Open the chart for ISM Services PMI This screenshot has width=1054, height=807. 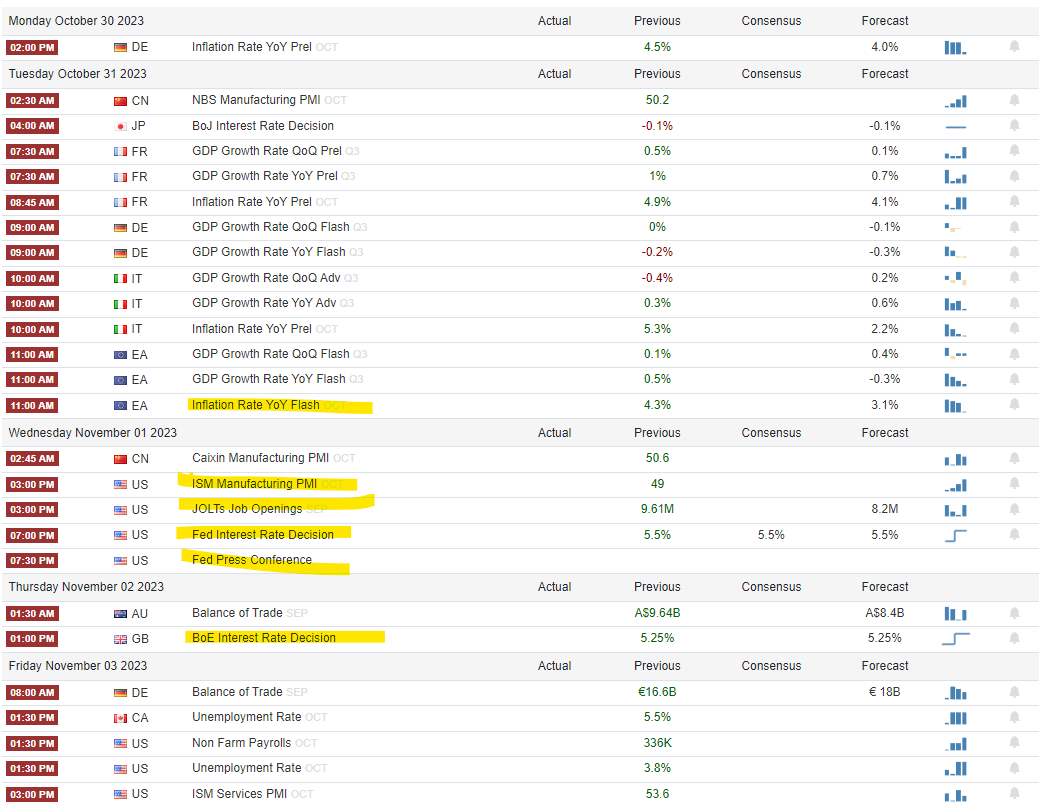point(955,796)
